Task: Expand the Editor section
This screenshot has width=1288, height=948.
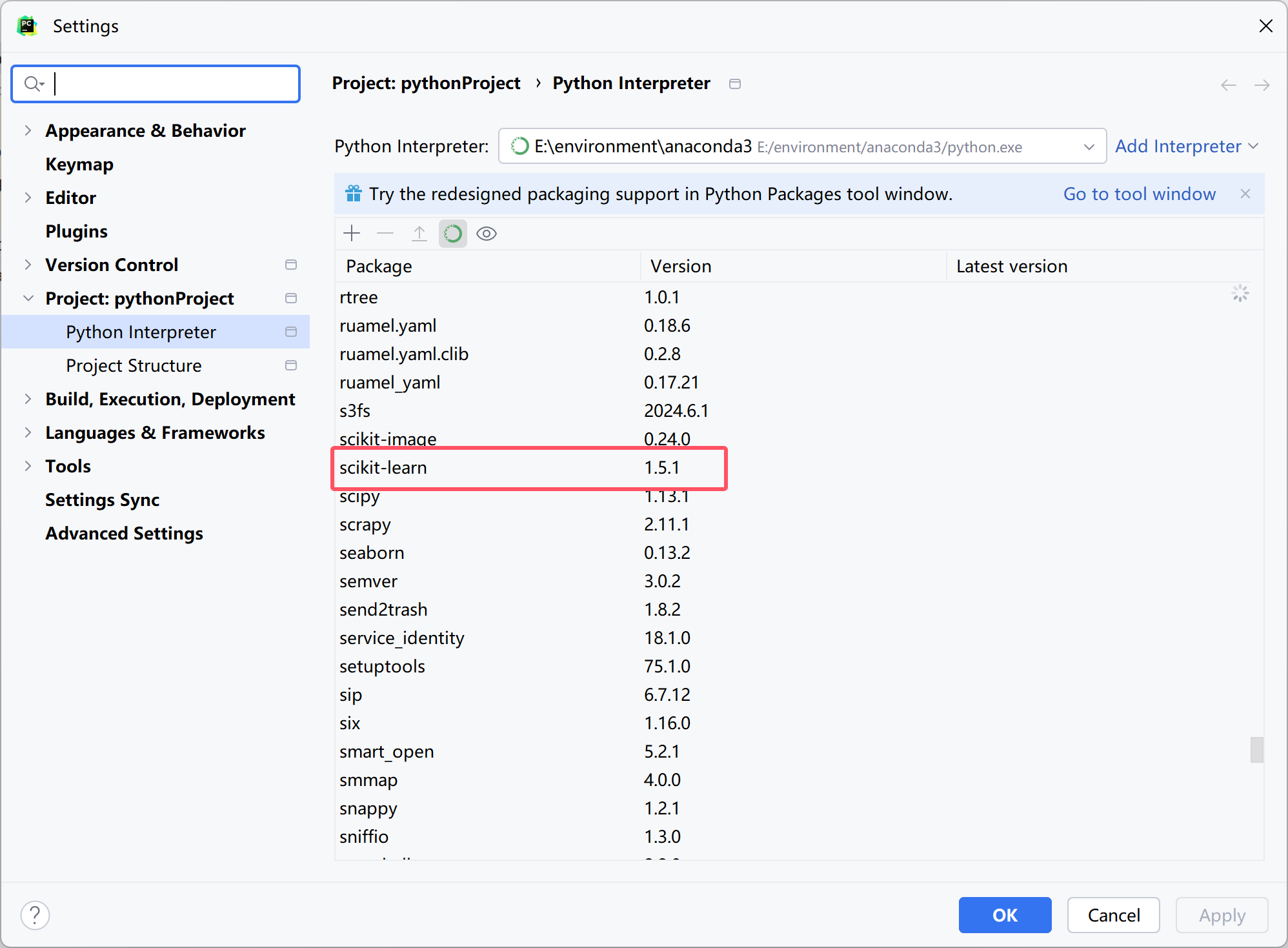Action: [28, 197]
